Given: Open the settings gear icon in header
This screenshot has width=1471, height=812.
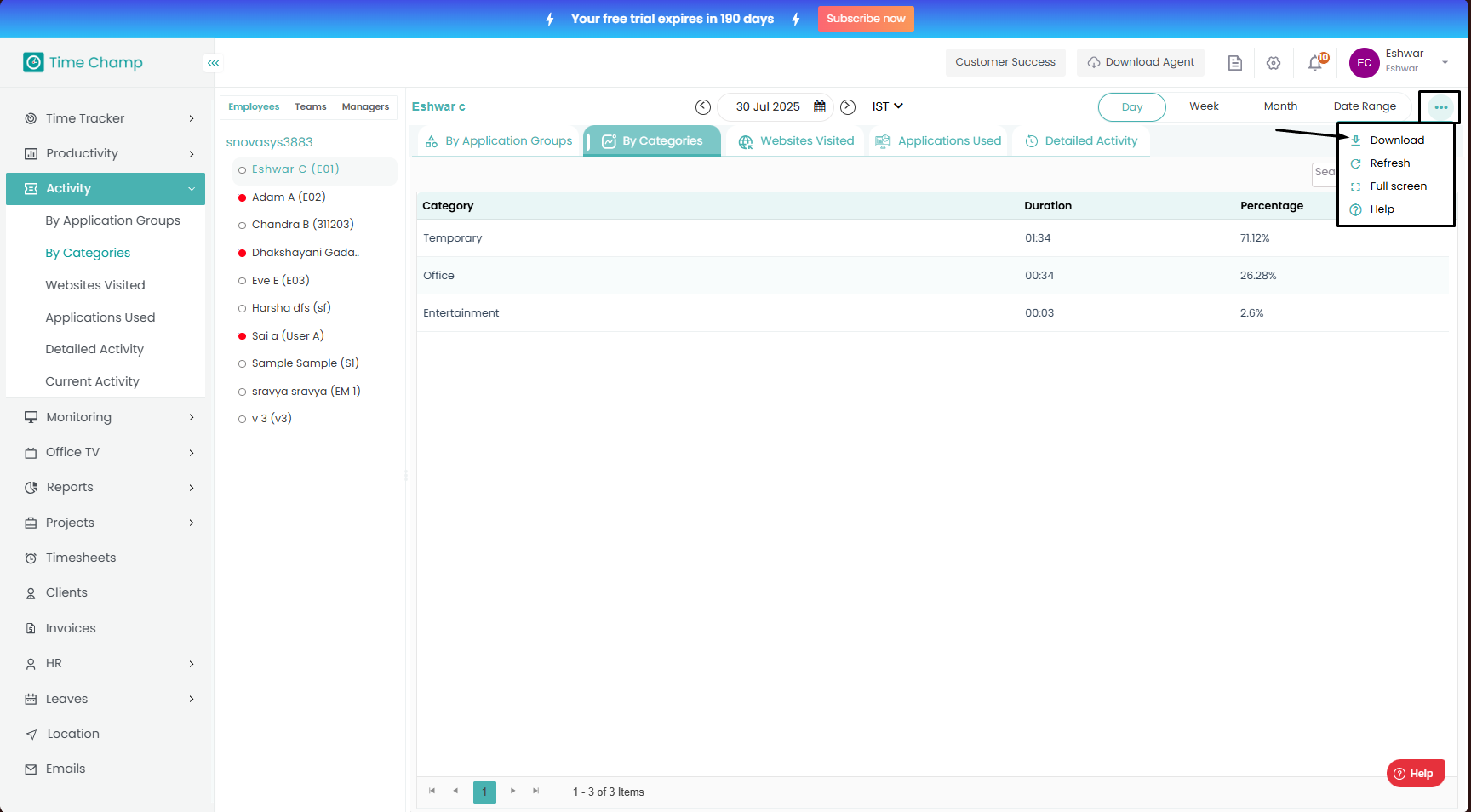Looking at the screenshot, I should [x=1274, y=63].
